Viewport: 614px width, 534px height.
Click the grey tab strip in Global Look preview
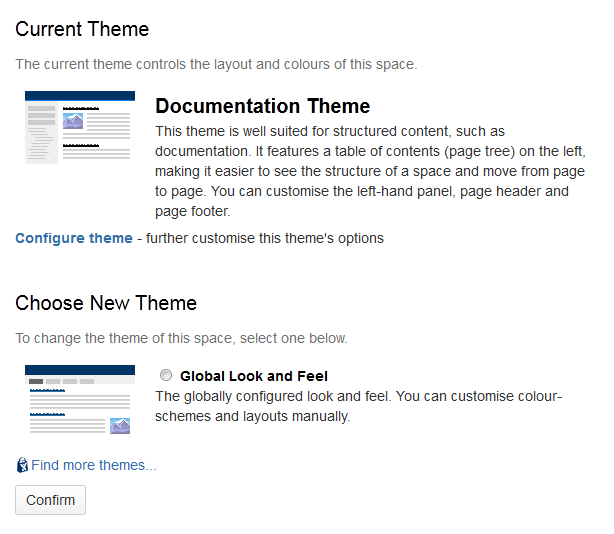click(x=80, y=381)
